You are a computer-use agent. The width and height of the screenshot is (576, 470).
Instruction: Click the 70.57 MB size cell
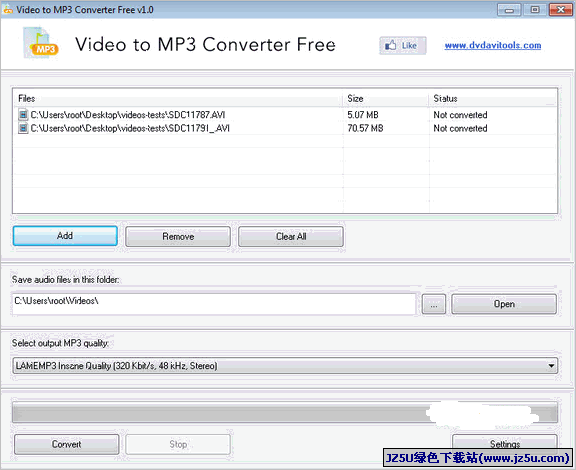(366, 128)
